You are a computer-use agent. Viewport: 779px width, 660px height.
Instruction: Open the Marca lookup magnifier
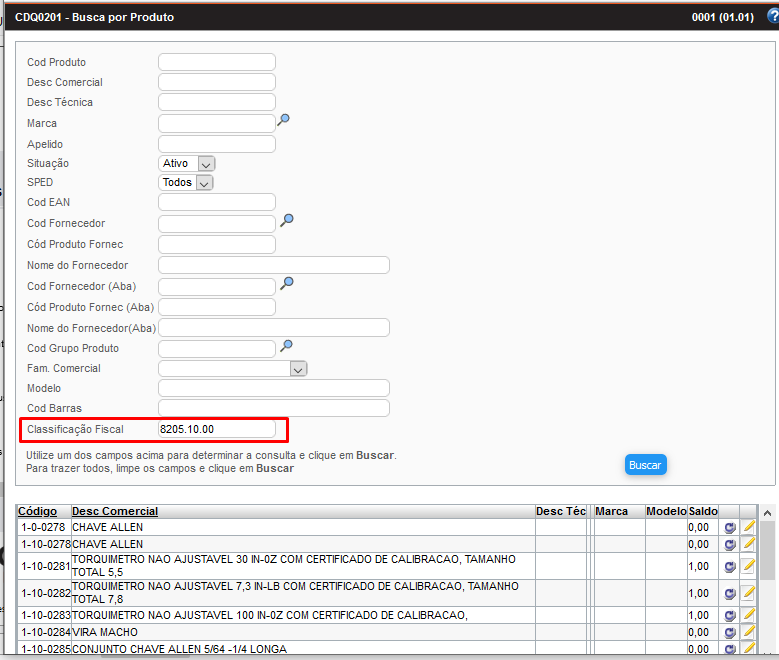tap(284, 120)
